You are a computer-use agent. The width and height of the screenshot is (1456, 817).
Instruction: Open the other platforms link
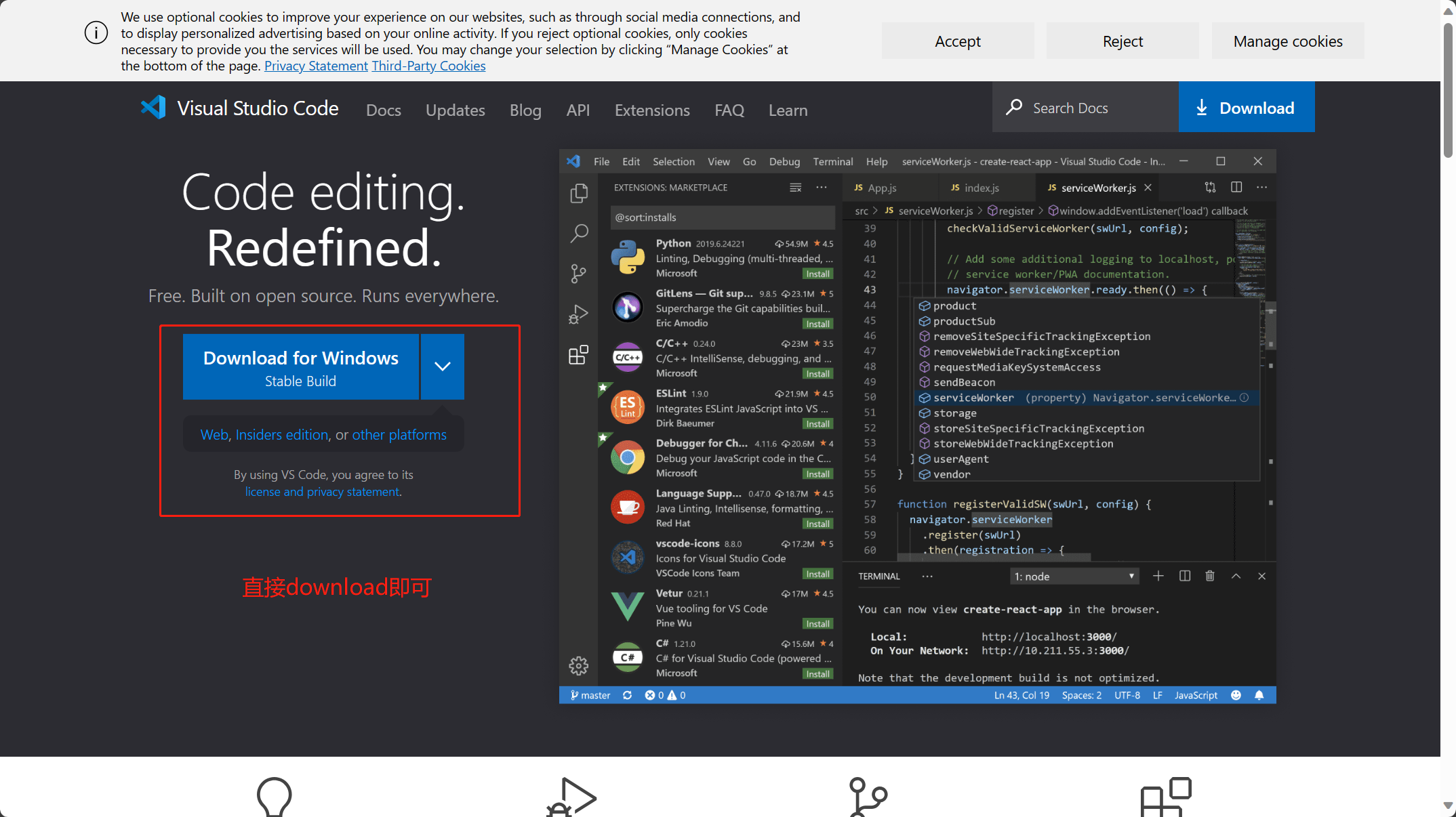coord(399,434)
